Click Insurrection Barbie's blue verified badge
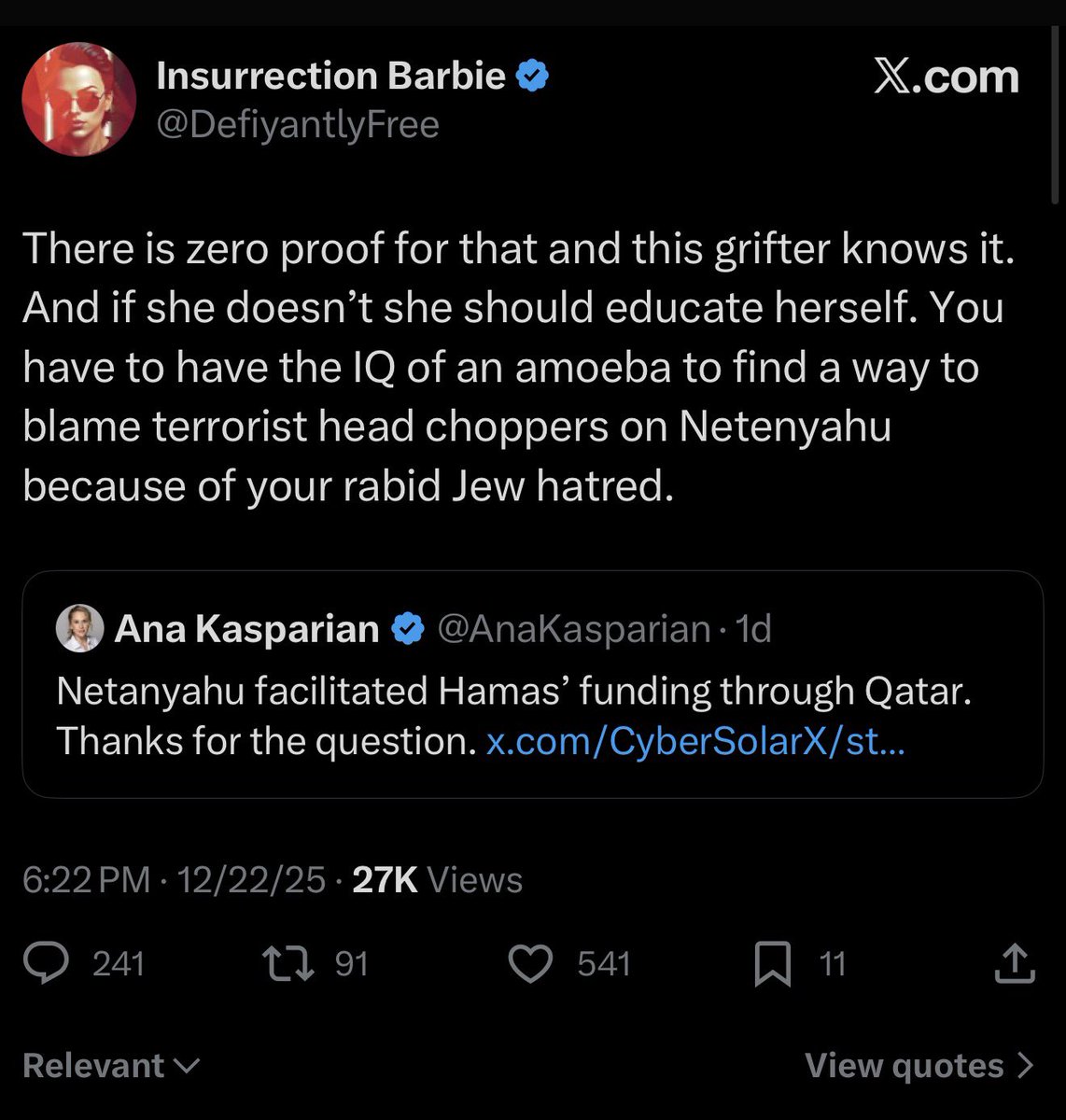Screen dimensions: 1066x1120 pos(532,77)
